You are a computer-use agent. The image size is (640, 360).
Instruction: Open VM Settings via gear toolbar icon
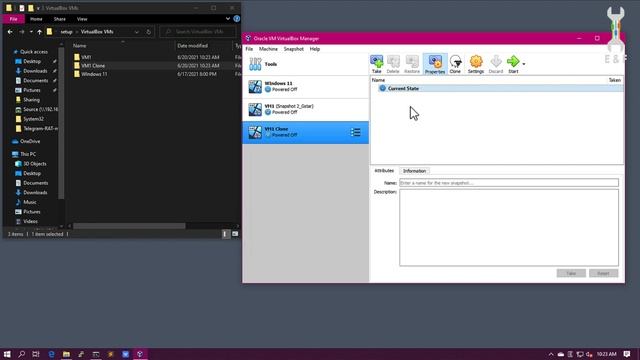pos(476,64)
